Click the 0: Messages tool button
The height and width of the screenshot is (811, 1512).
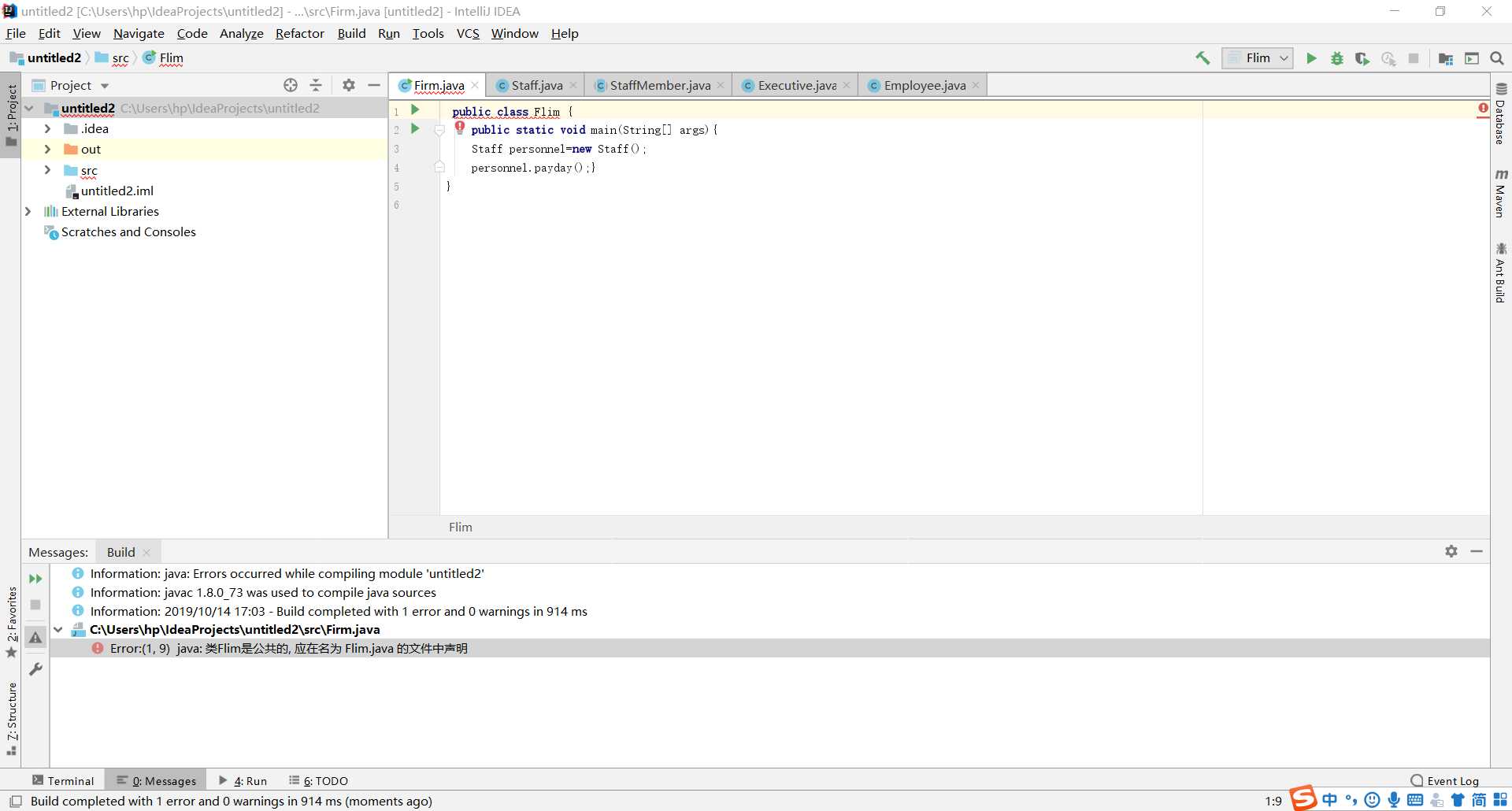point(156,780)
